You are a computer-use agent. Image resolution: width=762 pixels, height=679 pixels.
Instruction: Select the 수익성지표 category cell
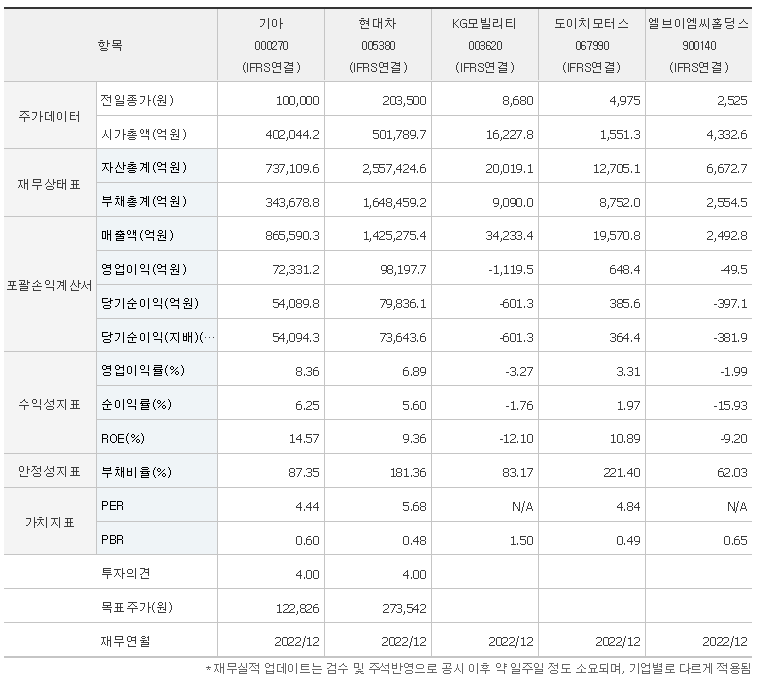pyautogui.click(x=50, y=404)
